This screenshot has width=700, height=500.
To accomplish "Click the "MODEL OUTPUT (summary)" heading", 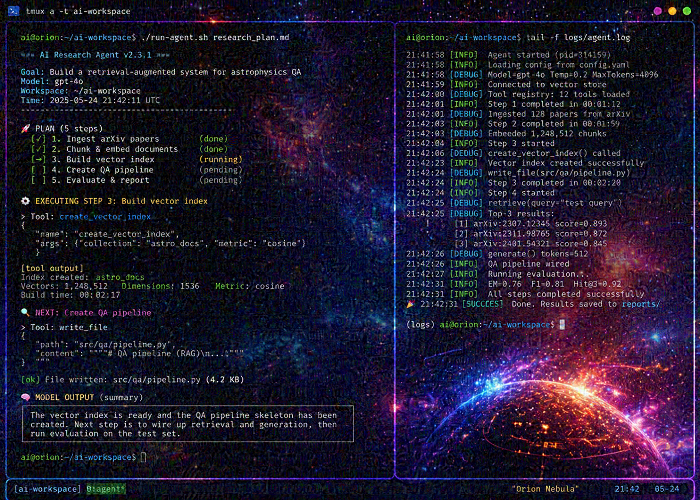I will tap(89, 397).
